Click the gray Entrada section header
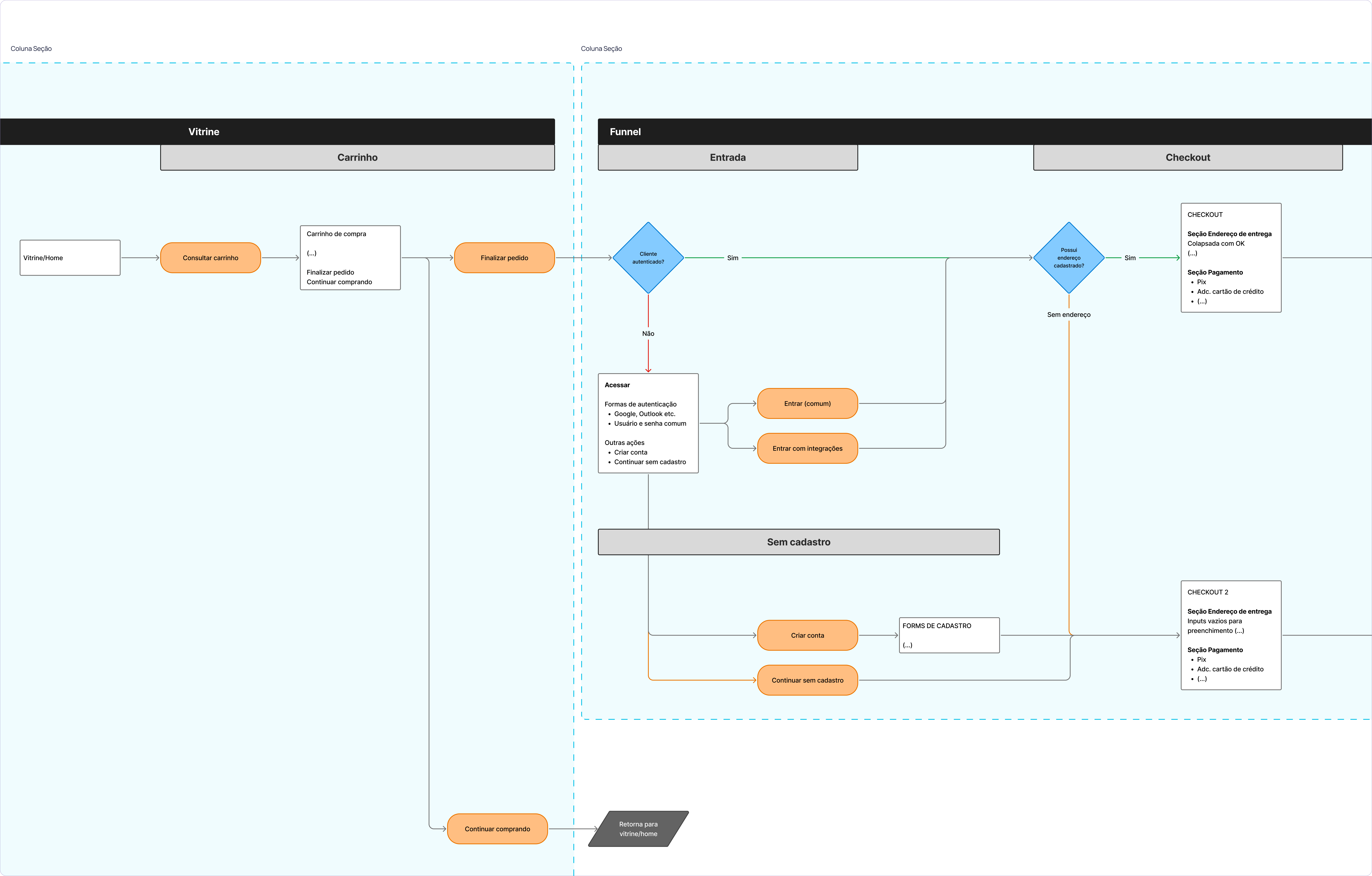1372x876 pixels. [728, 157]
